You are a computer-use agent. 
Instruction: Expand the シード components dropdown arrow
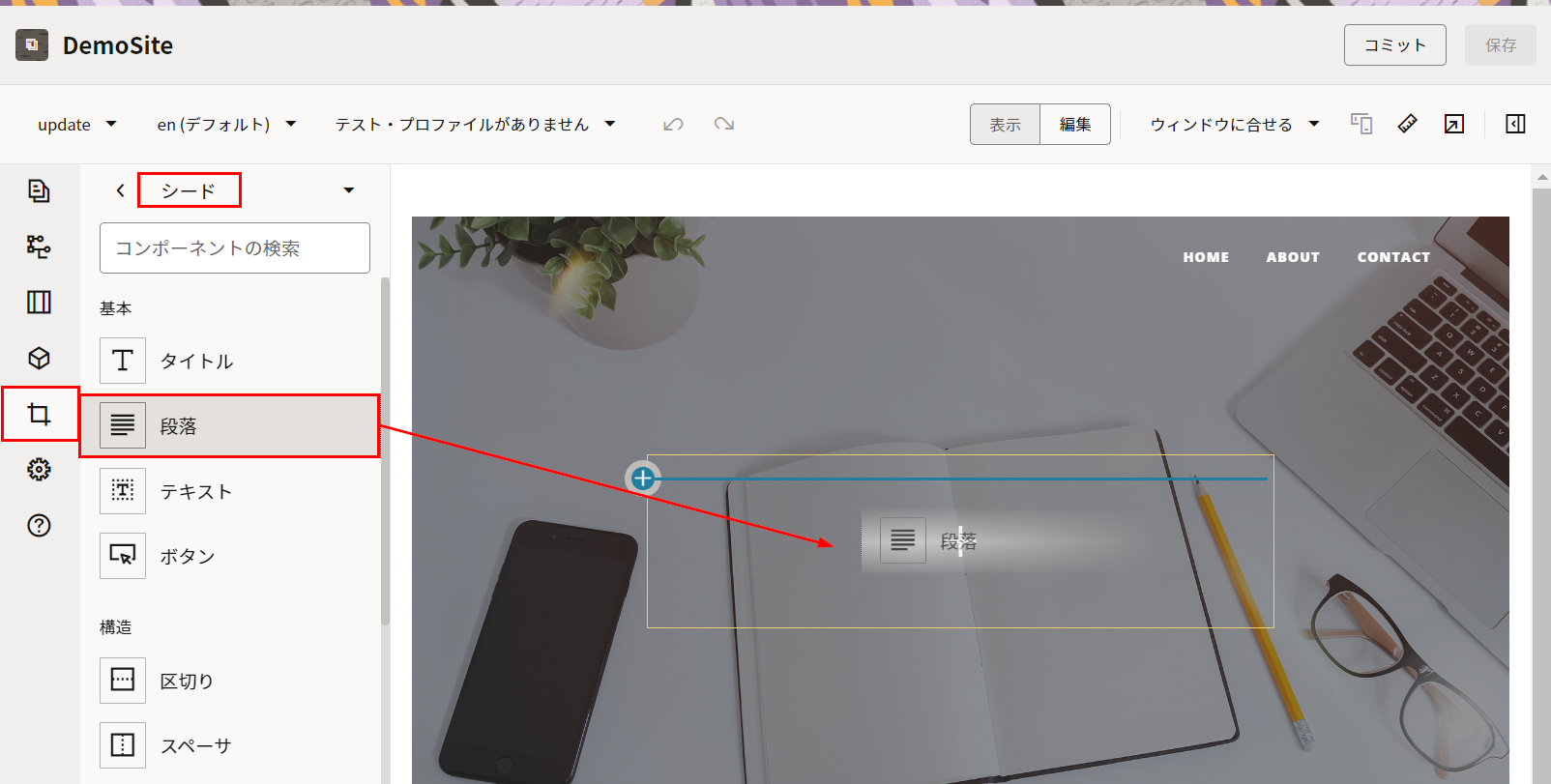click(349, 190)
